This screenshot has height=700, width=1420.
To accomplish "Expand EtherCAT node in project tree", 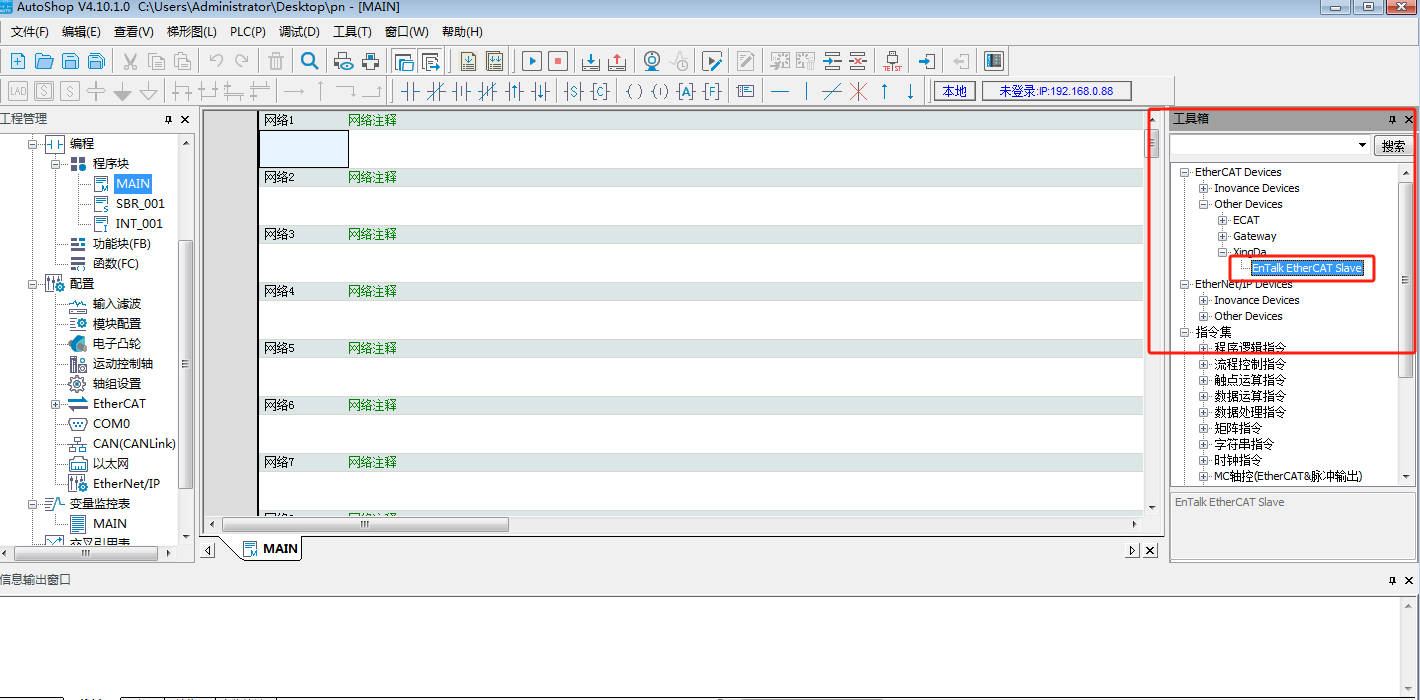I will (x=55, y=404).
